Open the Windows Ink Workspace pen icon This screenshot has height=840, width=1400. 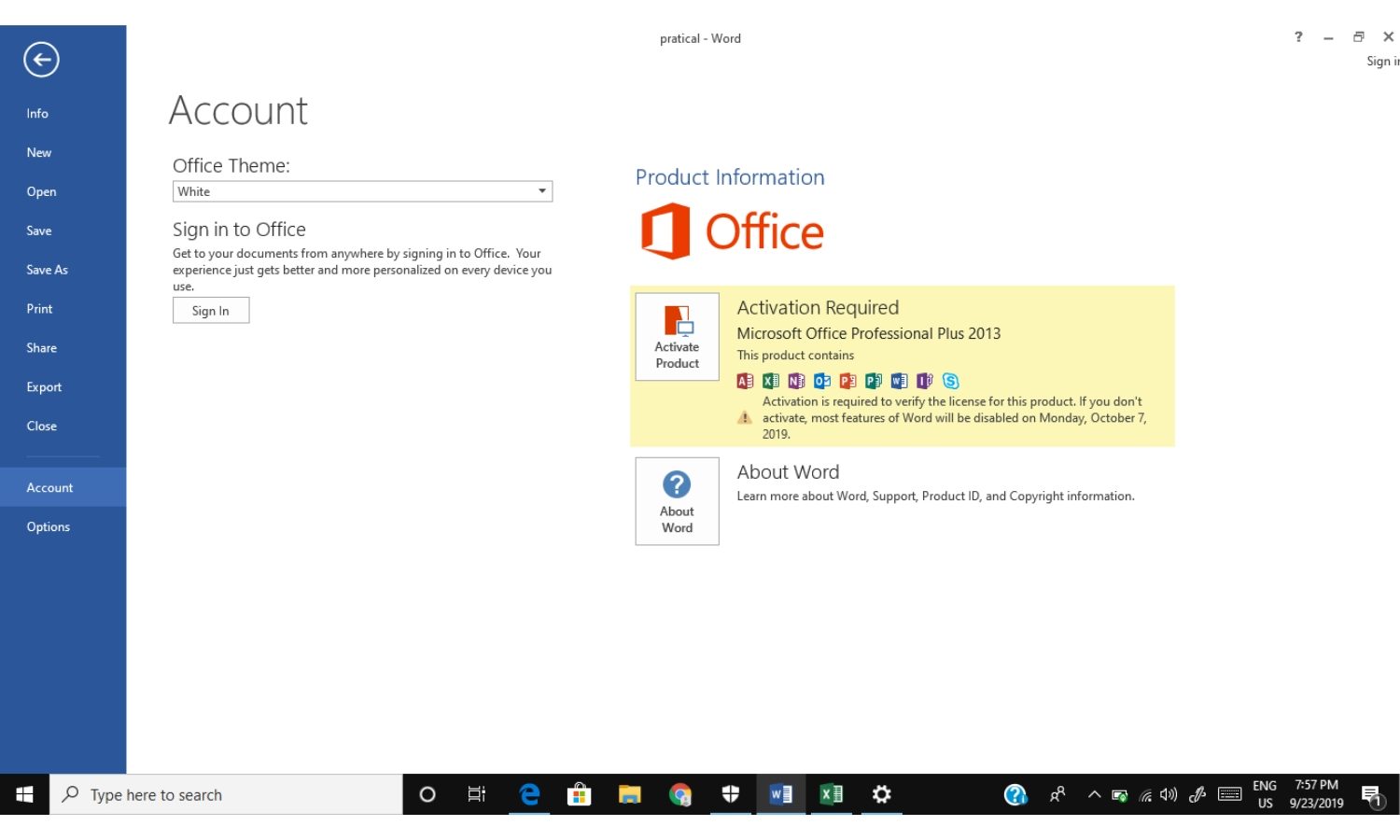pyautogui.click(x=1197, y=794)
